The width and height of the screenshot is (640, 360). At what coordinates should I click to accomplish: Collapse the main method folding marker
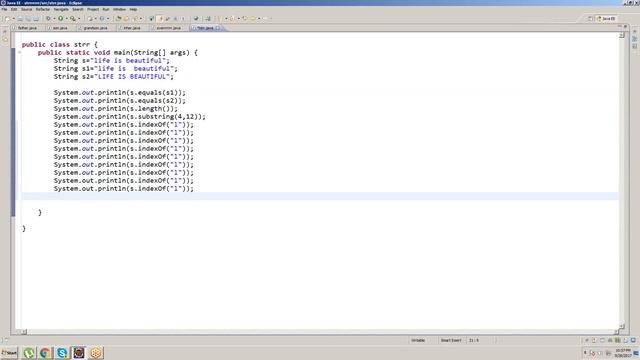19,53
